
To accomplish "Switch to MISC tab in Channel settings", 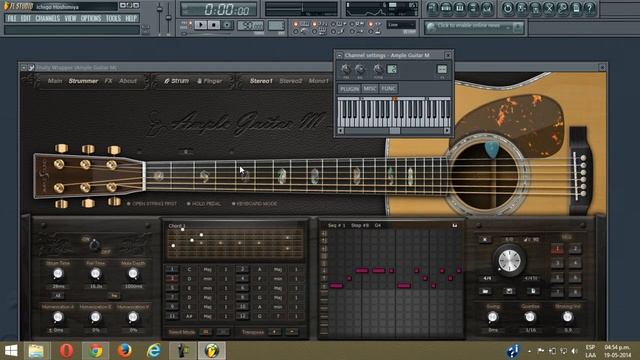I will click(370, 89).
